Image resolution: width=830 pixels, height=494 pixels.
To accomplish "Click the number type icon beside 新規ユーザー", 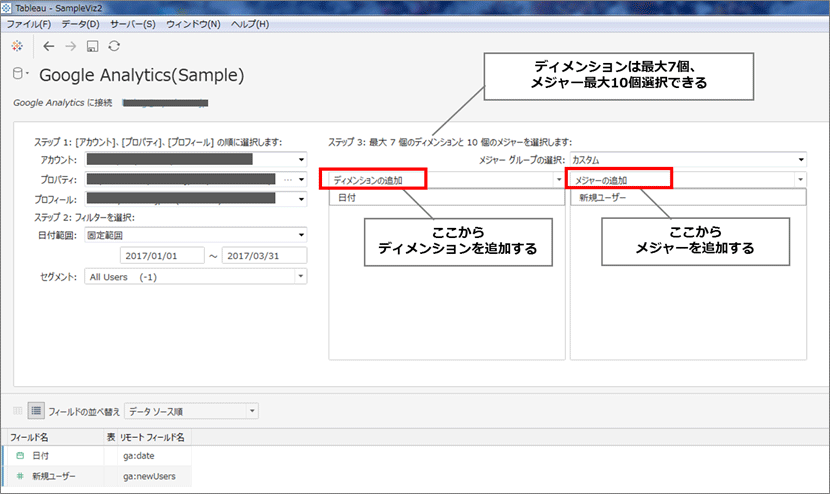I will [20, 476].
